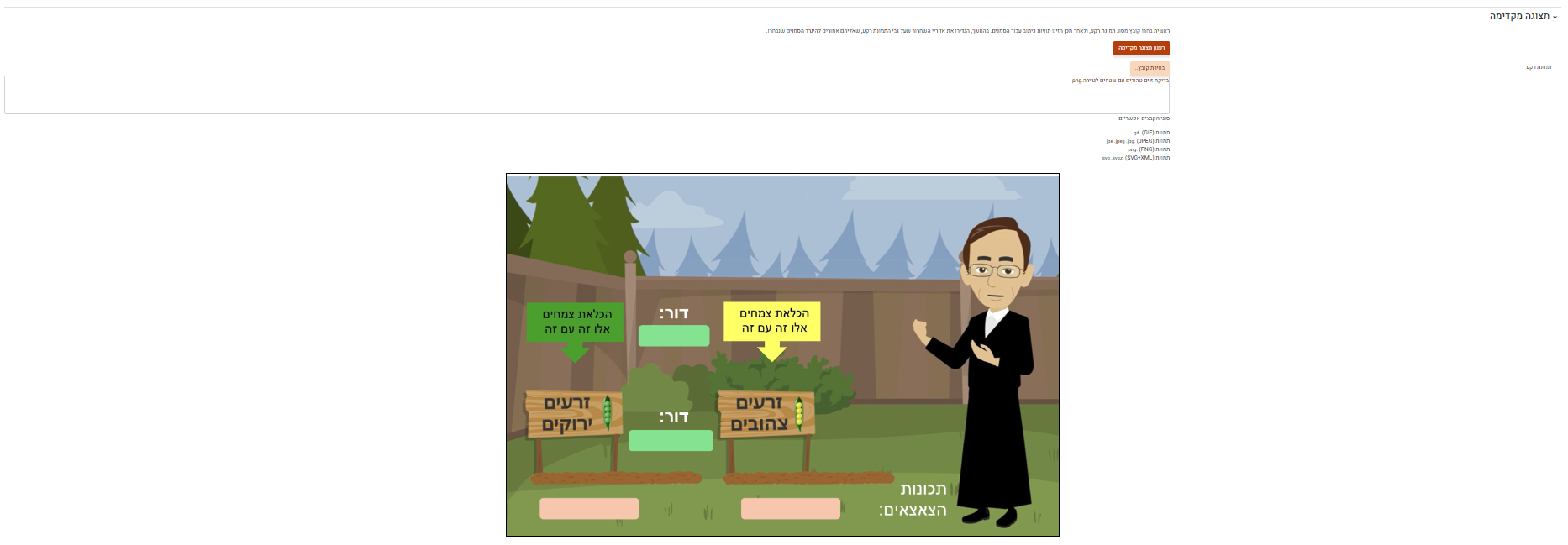Click the תמונת רקע field label
Viewport: 1568px width, 545px height.
(x=1539, y=67)
